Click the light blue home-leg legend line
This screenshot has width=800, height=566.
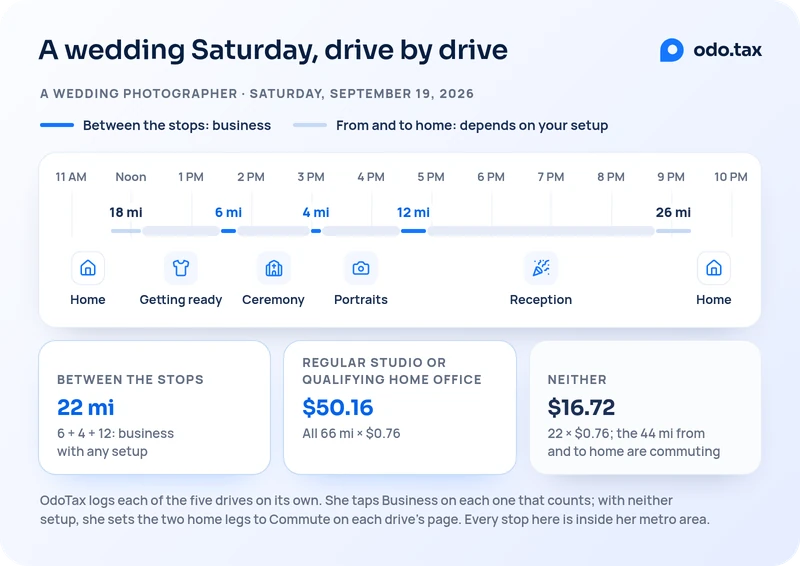(310, 125)
